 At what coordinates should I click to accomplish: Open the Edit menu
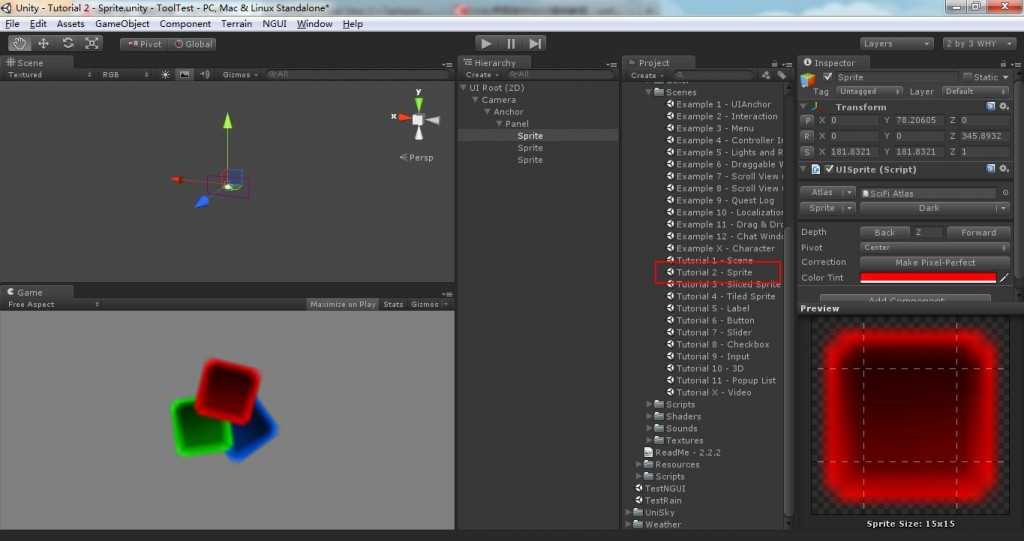click(x=38, y=24)
